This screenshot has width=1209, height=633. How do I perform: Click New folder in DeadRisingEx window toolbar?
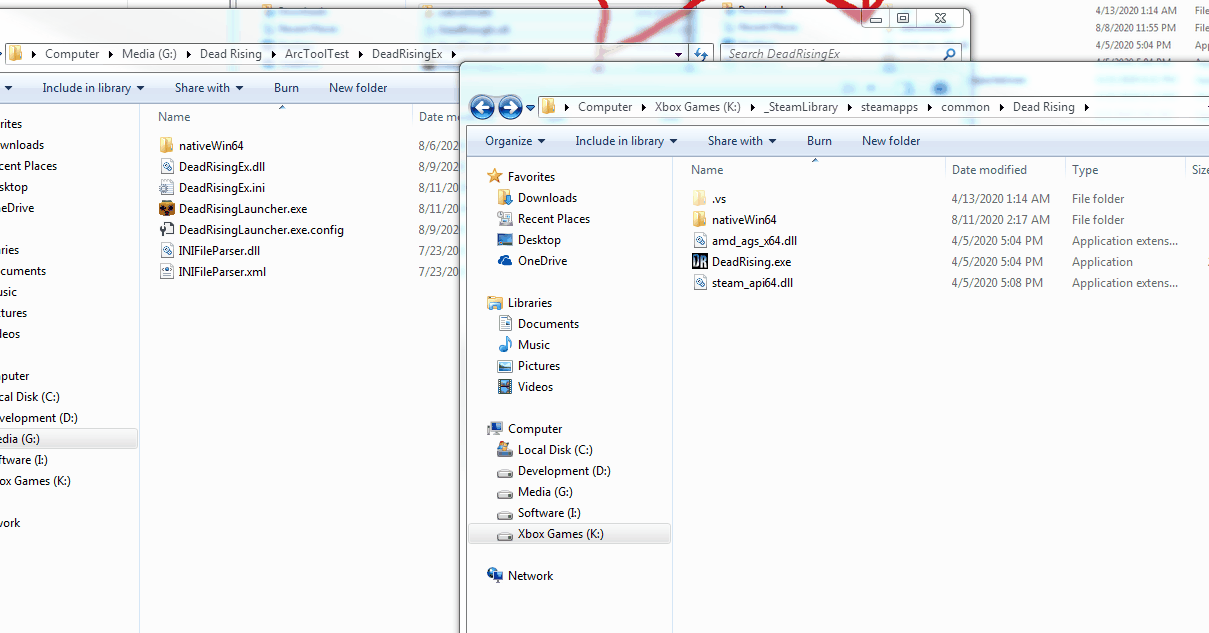[x=358, y=88]
